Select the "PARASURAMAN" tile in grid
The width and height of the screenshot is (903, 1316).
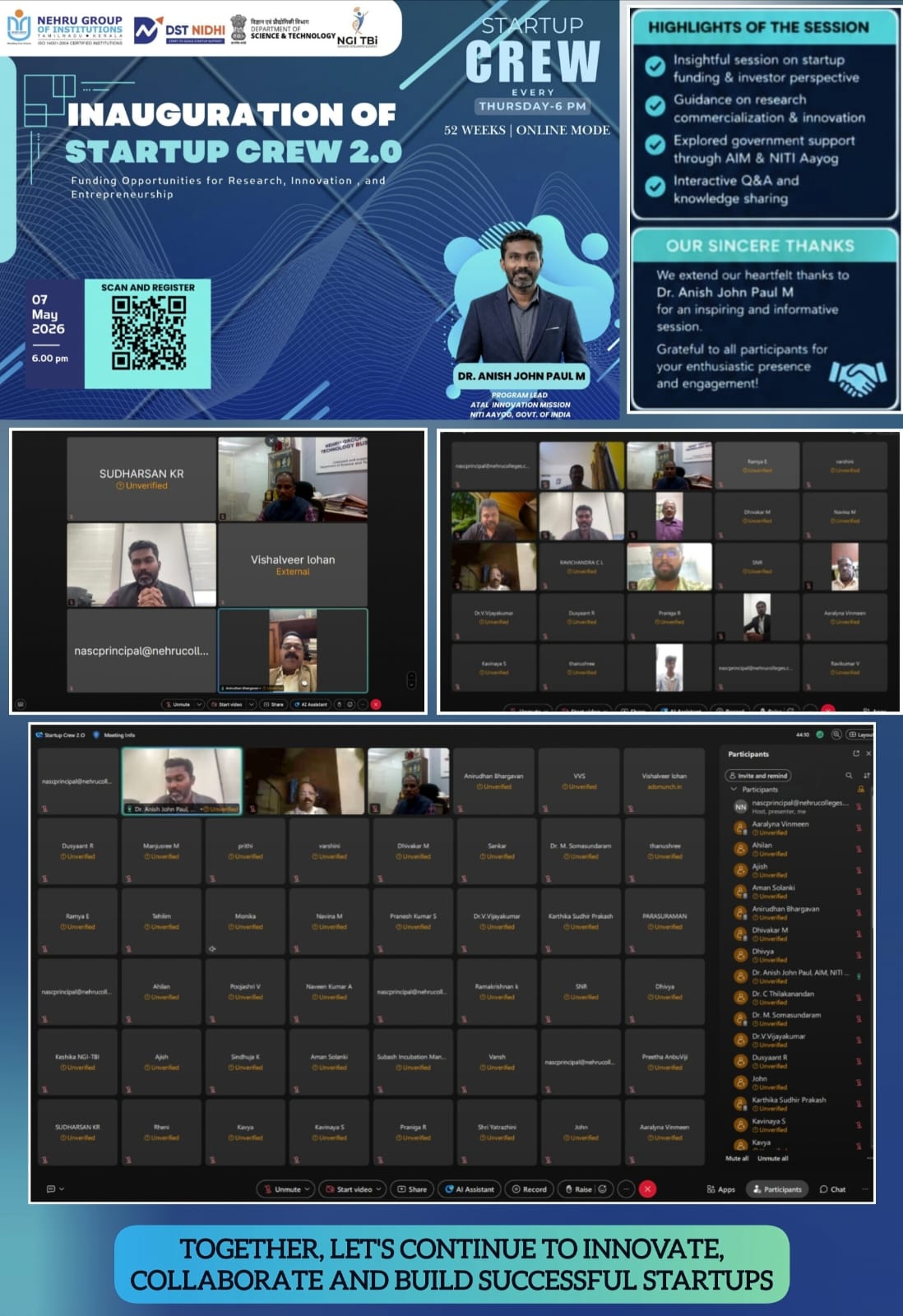coord(665,921)
